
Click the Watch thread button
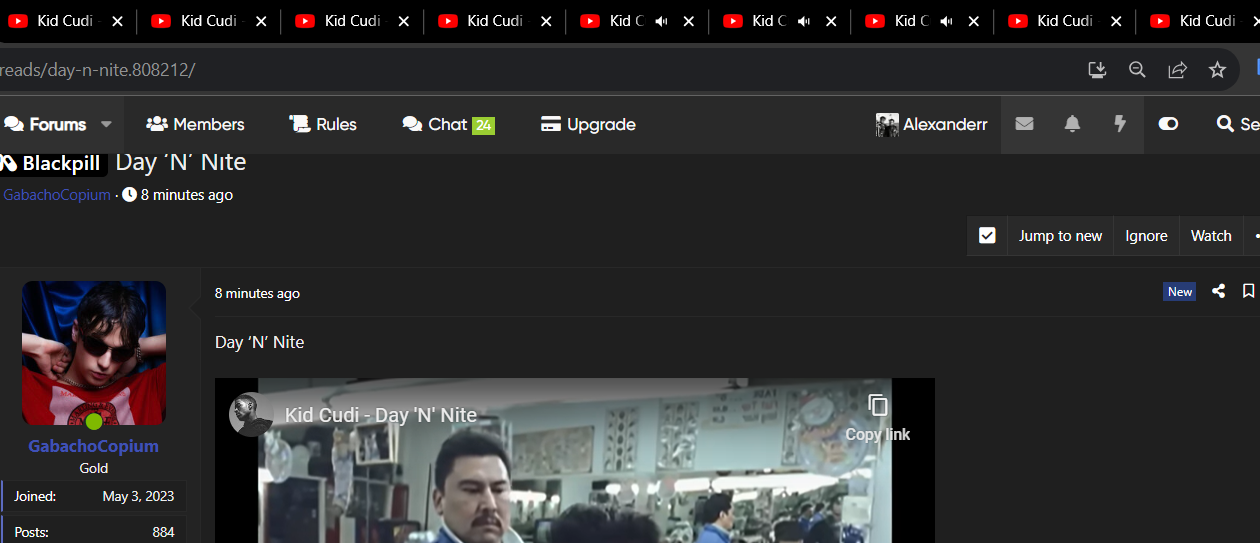[x=1211, y=236]
